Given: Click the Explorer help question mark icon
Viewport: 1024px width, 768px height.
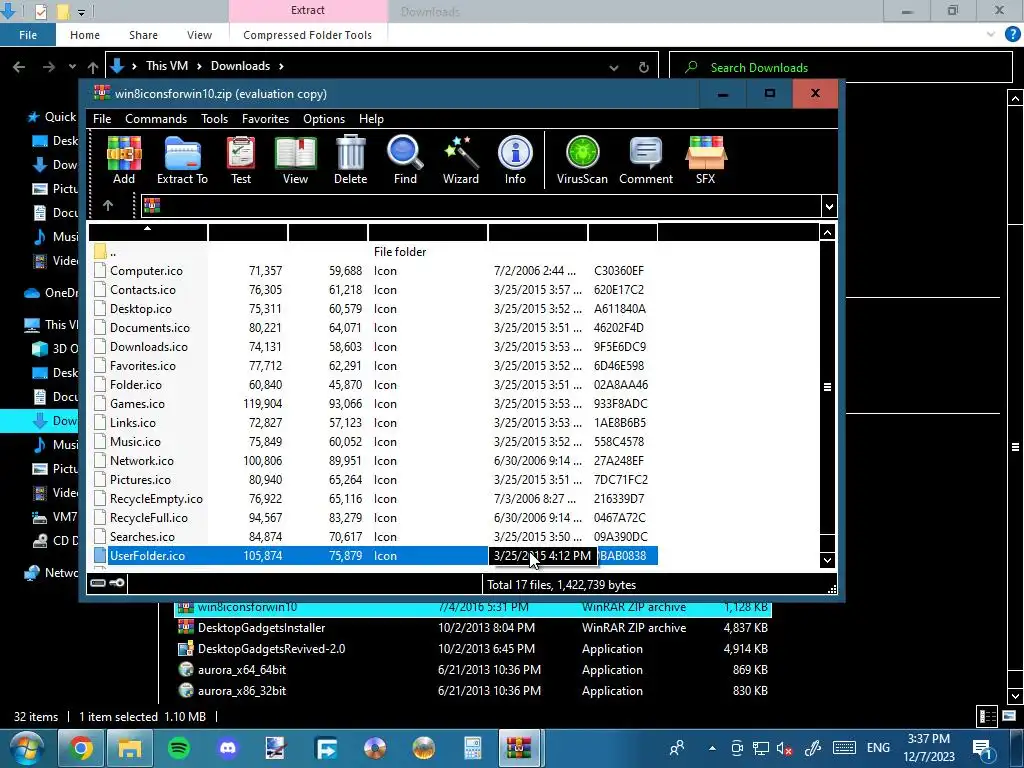Looking at the screenshot, I should click(1012, 35).
